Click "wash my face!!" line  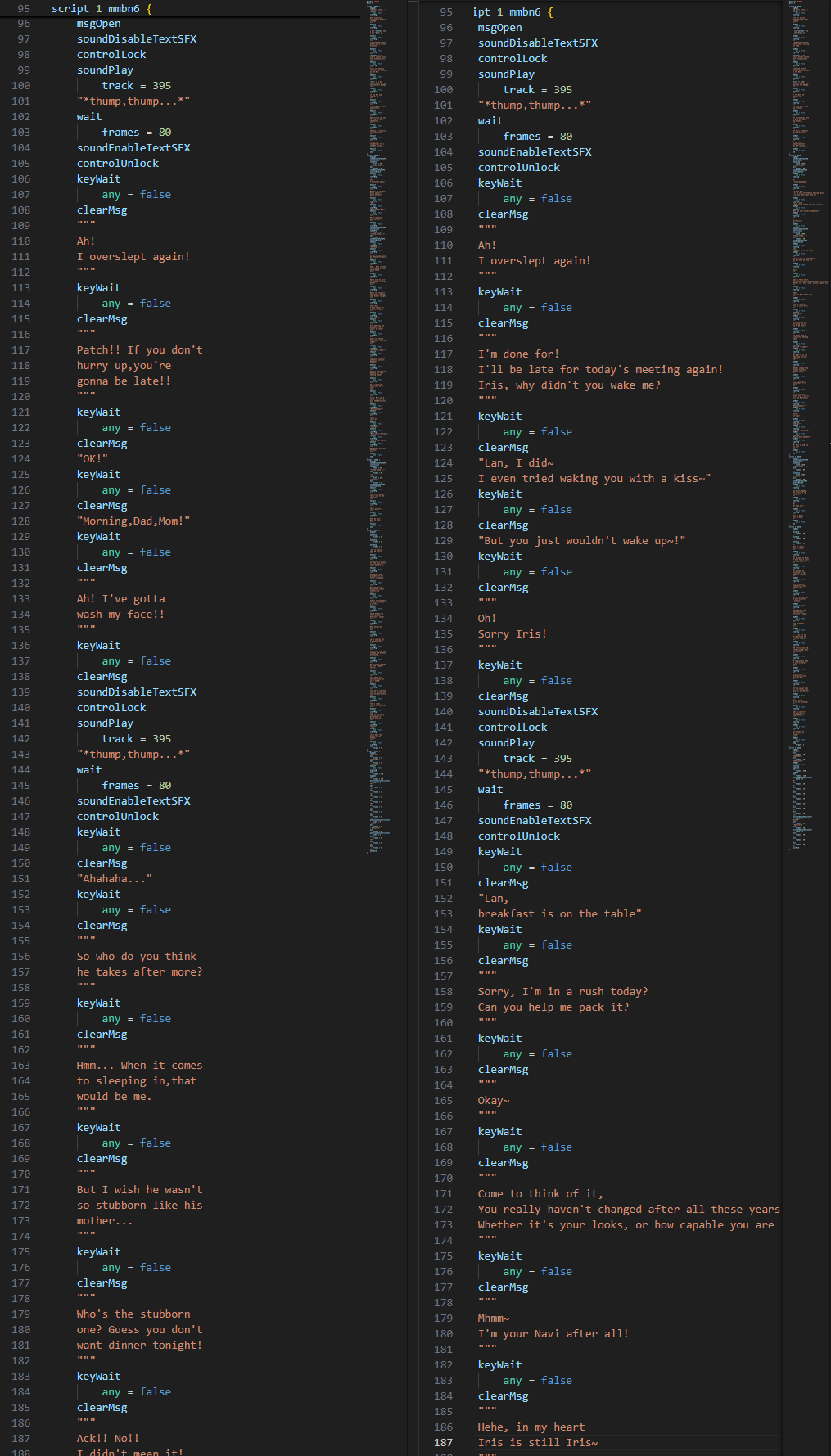coord(121,615)
